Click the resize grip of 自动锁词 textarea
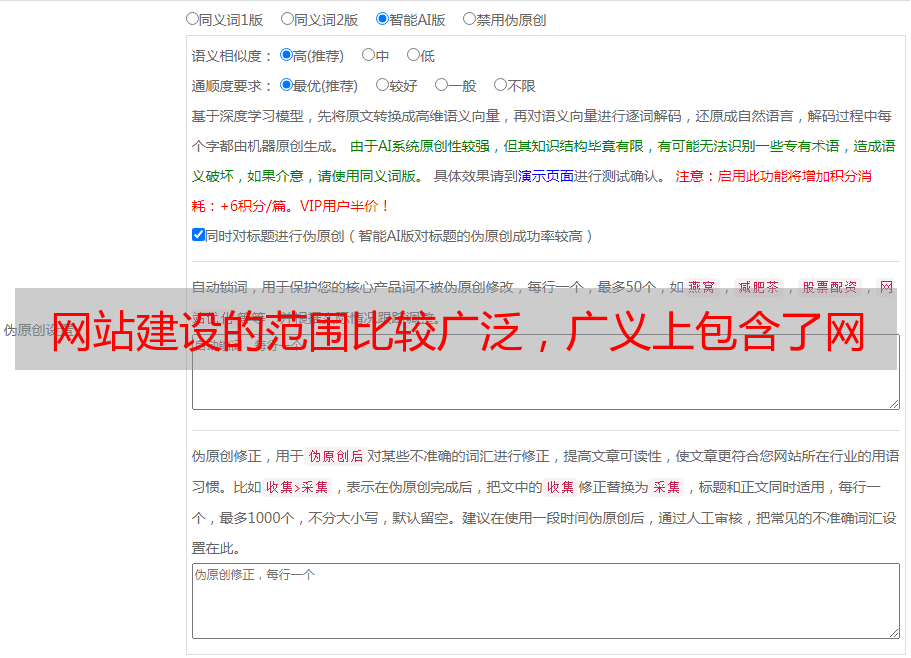The image size is (911, 658). click(894, 404)
